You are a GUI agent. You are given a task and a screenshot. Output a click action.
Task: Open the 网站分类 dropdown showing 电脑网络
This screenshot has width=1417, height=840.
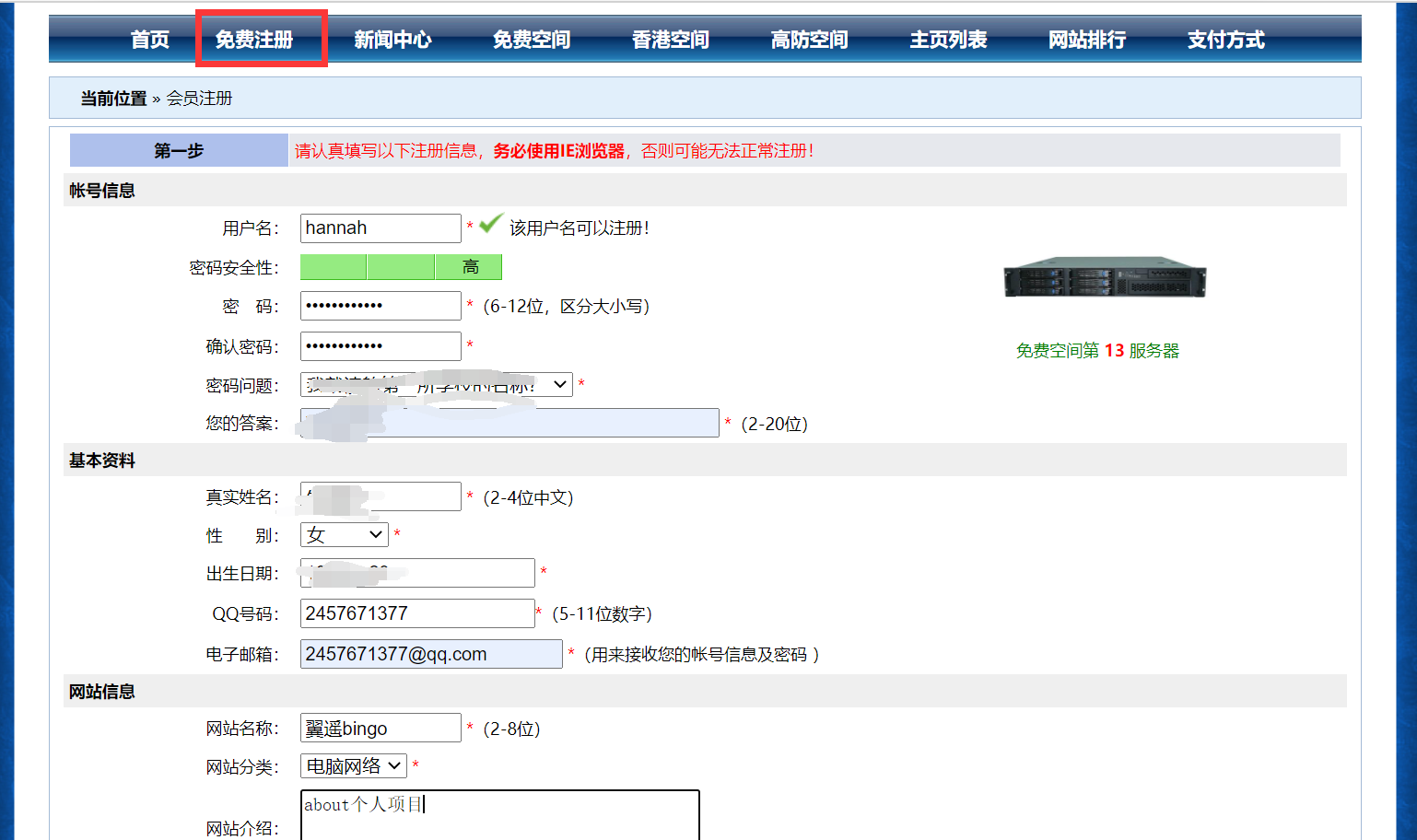tap(354, 765)
